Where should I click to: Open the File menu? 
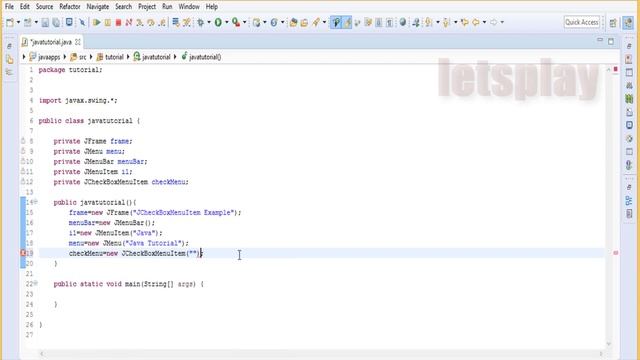[9, 7]
